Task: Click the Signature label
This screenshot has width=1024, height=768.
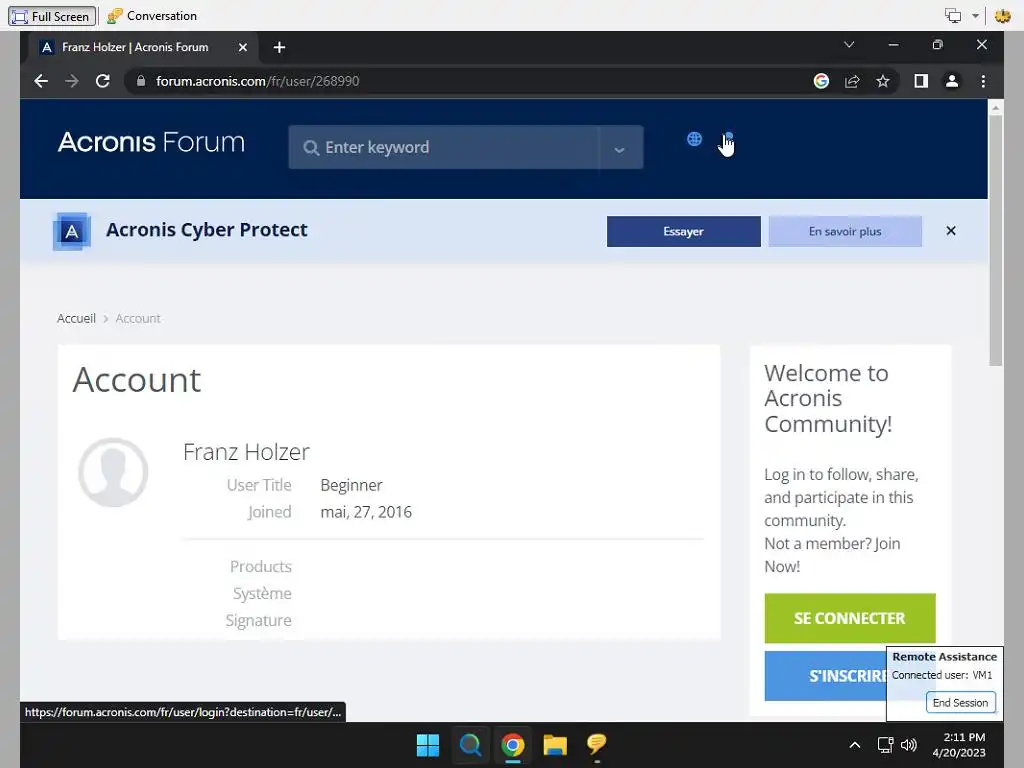Action: (259, 620)
